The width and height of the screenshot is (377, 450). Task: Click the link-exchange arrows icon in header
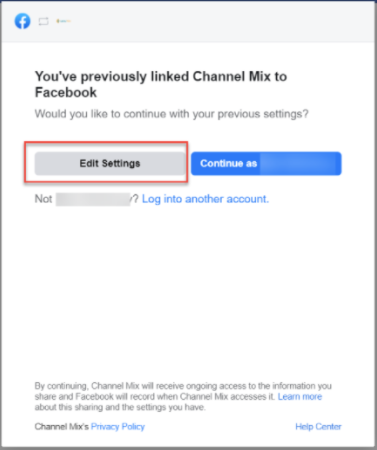[43, 22]
